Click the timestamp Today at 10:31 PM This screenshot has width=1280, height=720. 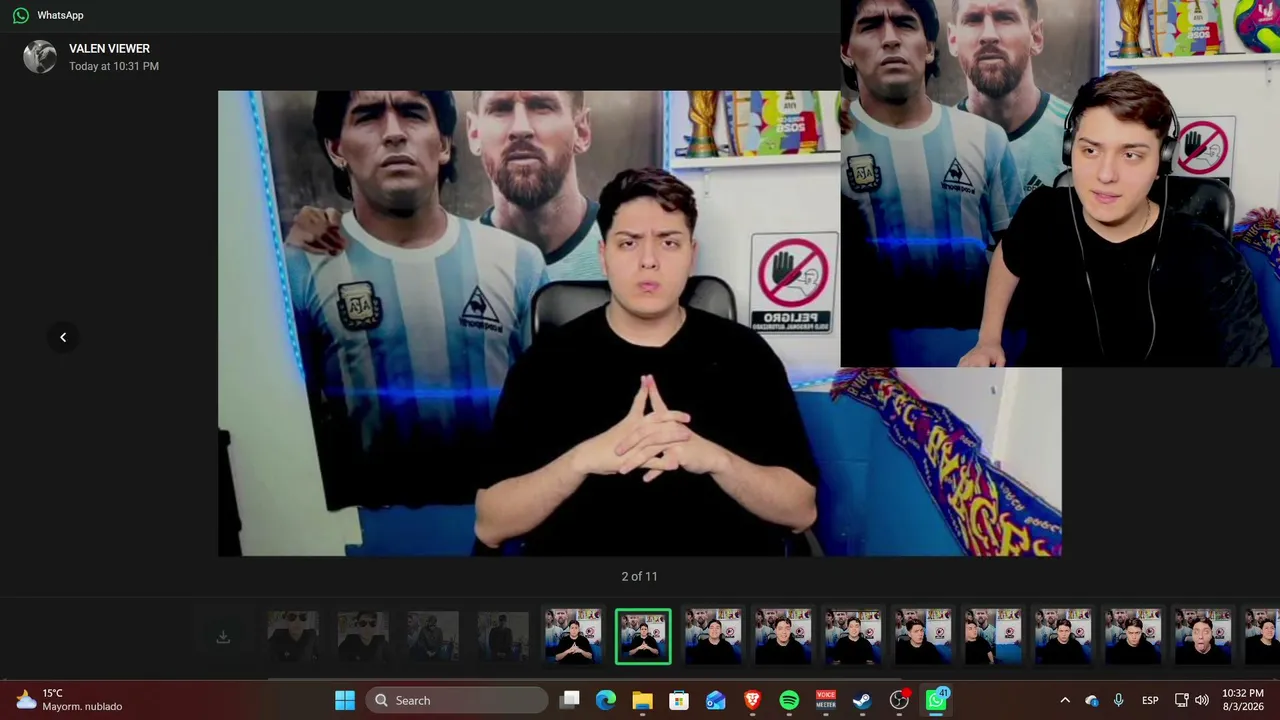[114, 66]
